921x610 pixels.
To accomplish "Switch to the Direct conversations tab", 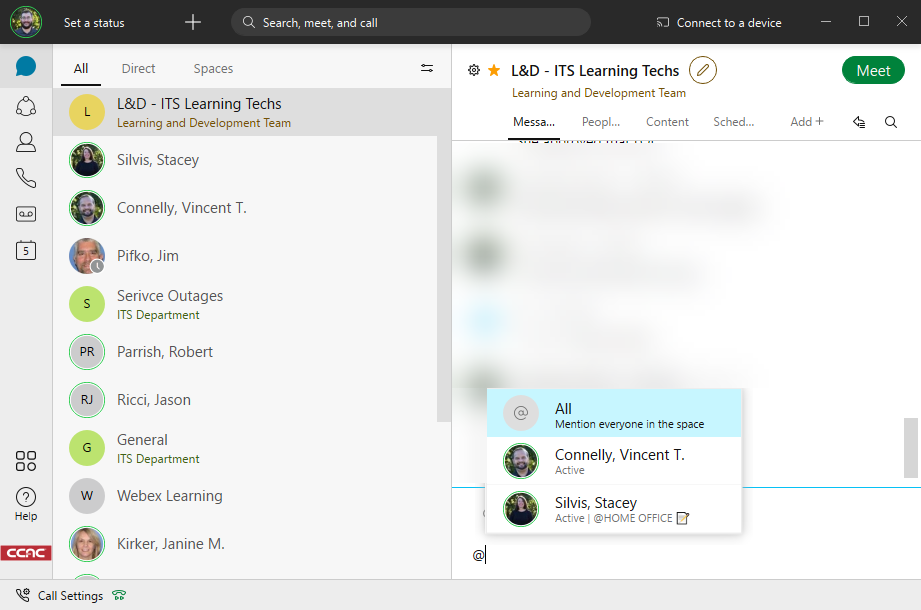I will coord(138,68).
